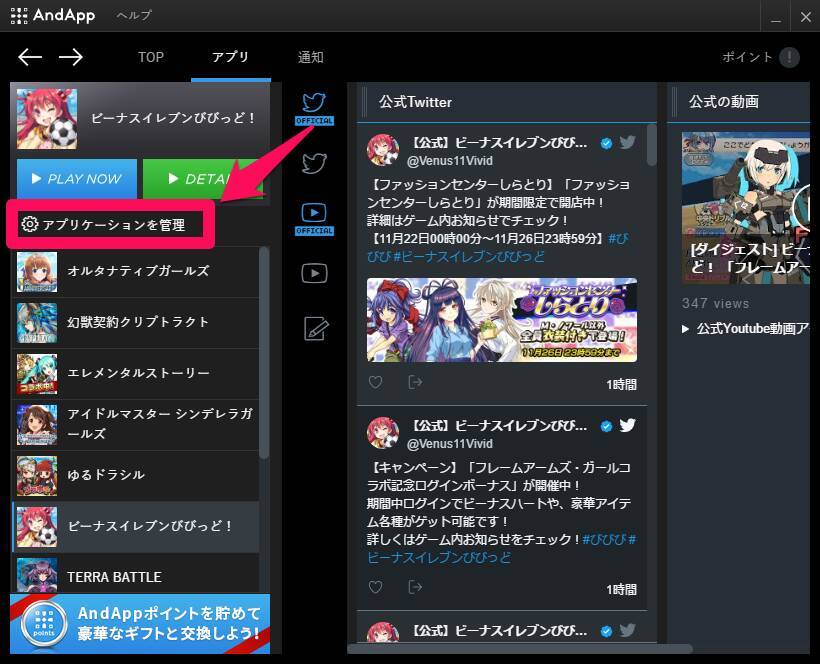Switch to the アプリ tab
Screen dimensions: 820x664
click(x=231, y=57)
